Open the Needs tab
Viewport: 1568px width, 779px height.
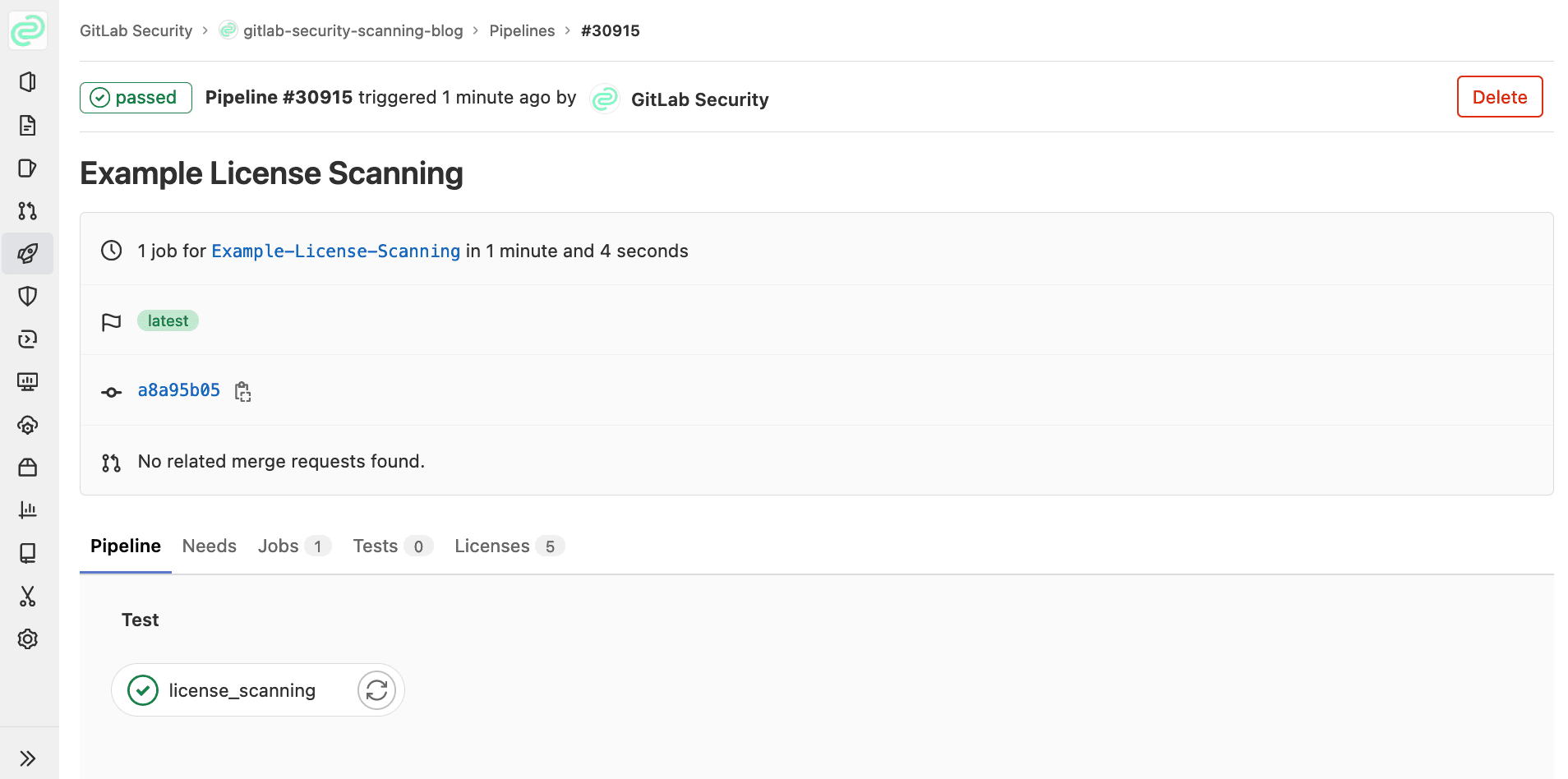(x=209, y=546)
